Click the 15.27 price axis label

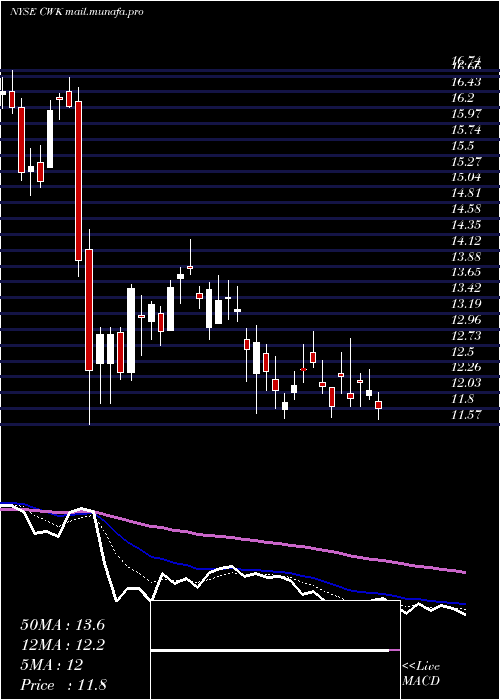(x=466, y=162)
